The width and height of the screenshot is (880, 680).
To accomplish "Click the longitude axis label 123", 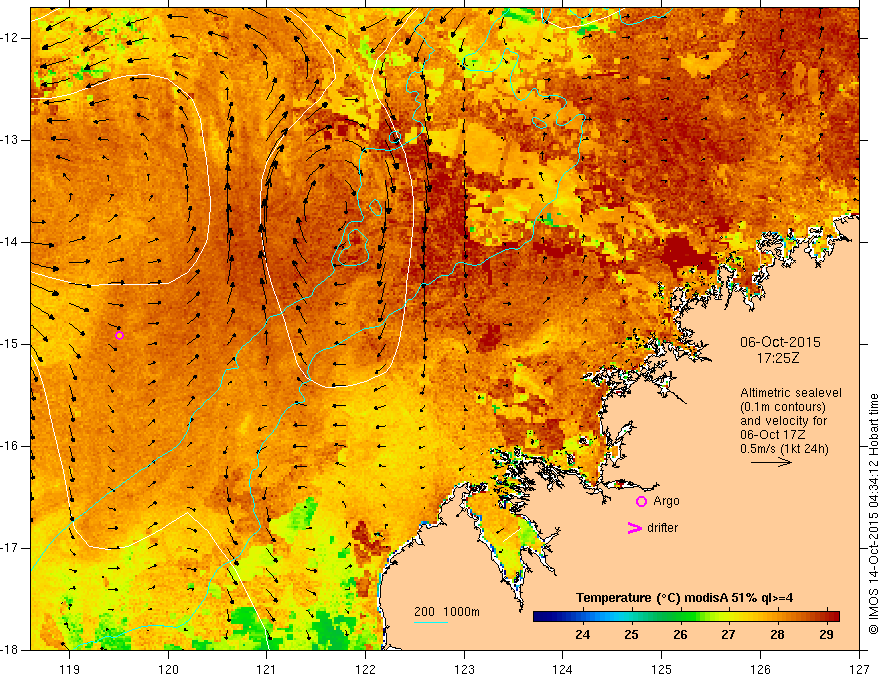I will pyautogui.click(x=464, y=669).
